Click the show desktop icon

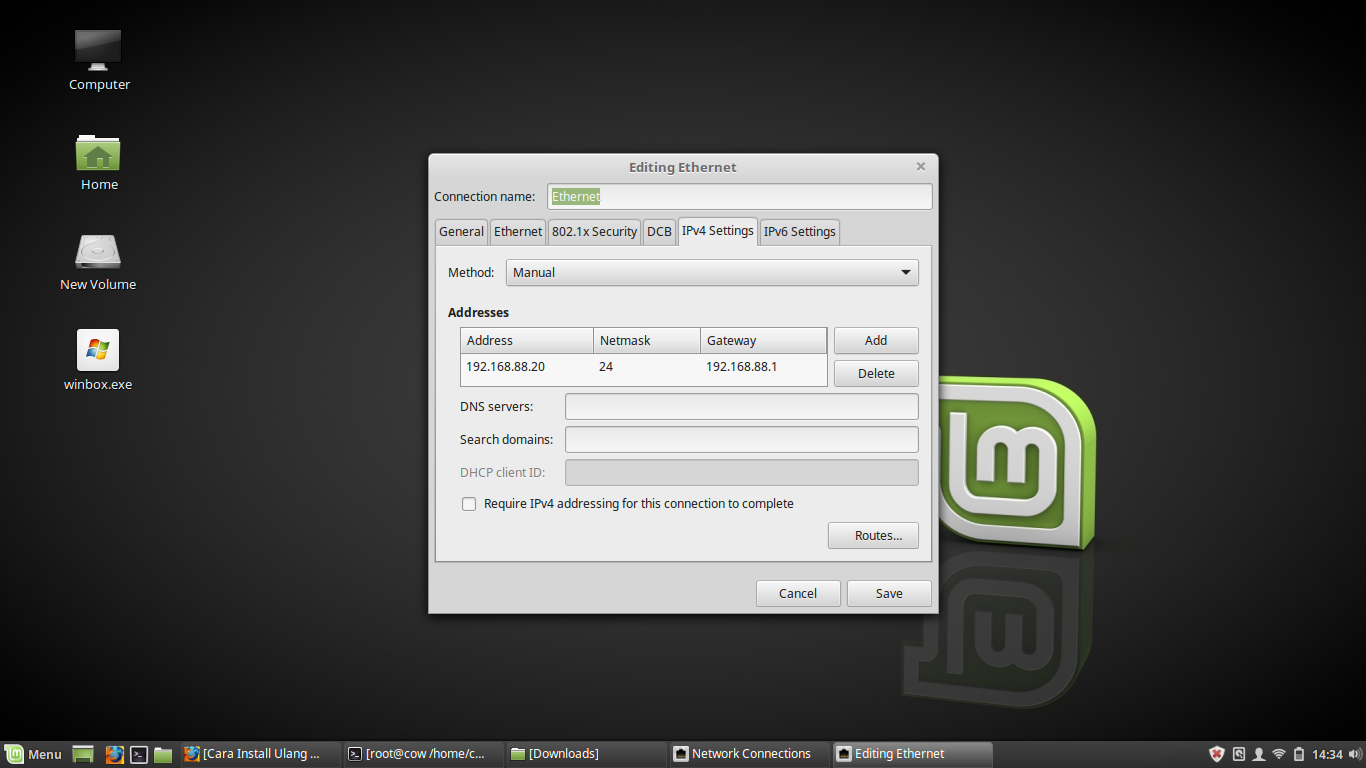(82, 753)
